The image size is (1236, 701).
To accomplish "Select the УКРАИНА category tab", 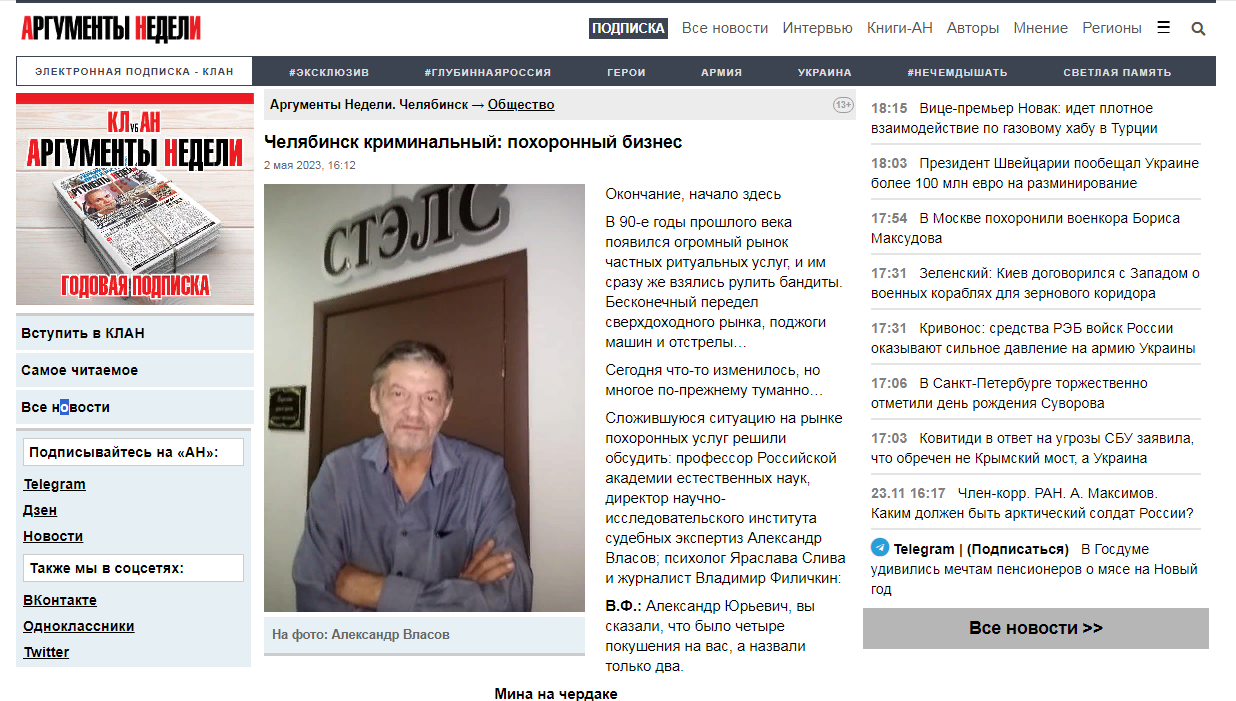I will [x=825, y=72].
